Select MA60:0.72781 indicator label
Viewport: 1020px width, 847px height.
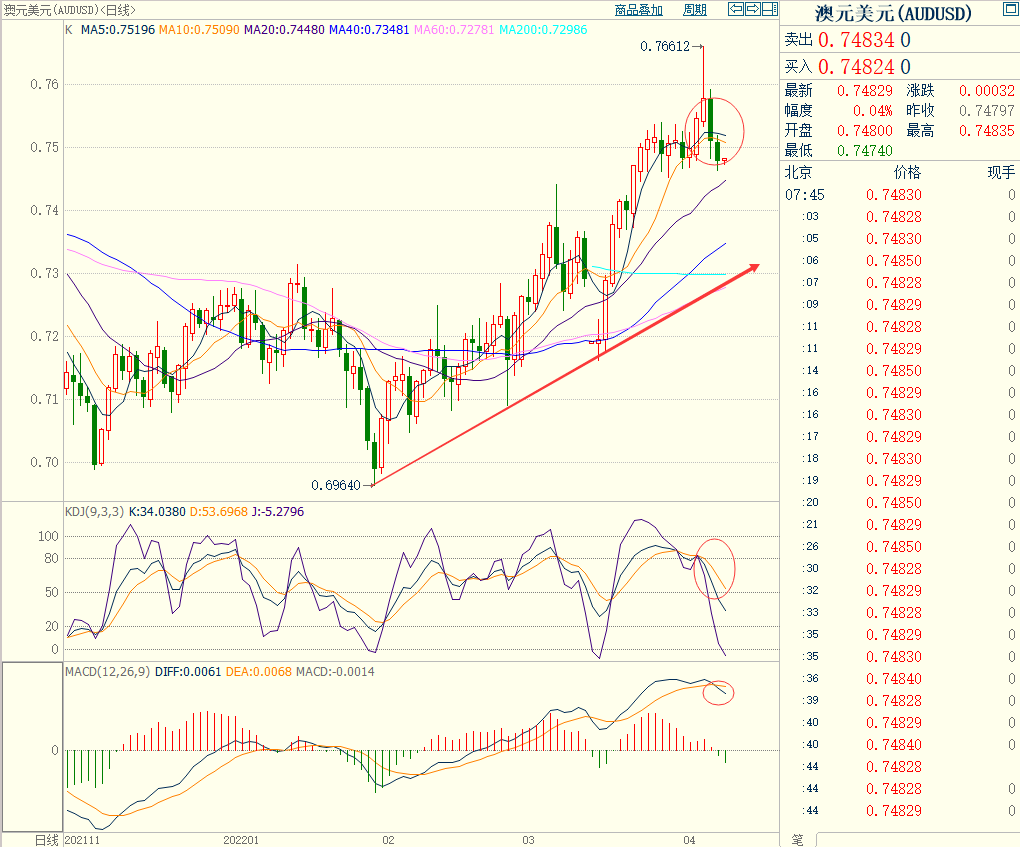454,30
